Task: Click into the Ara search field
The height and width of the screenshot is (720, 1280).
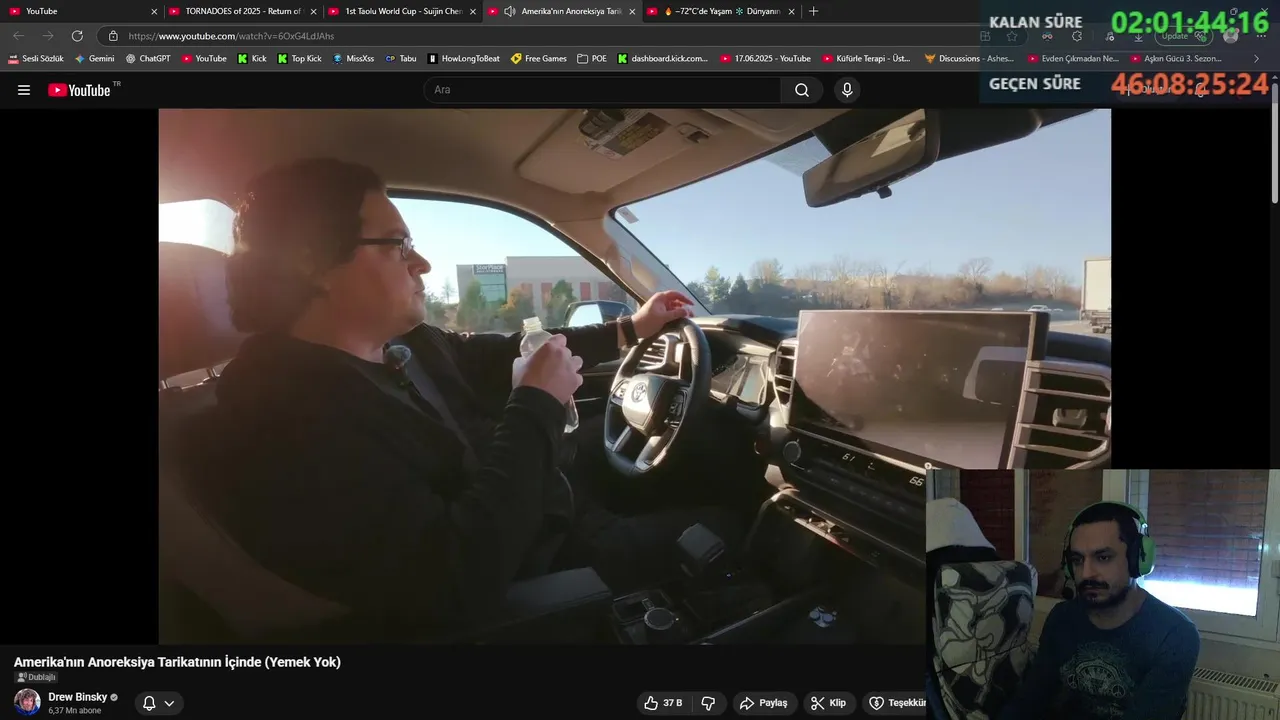Action: pos(603,90)
